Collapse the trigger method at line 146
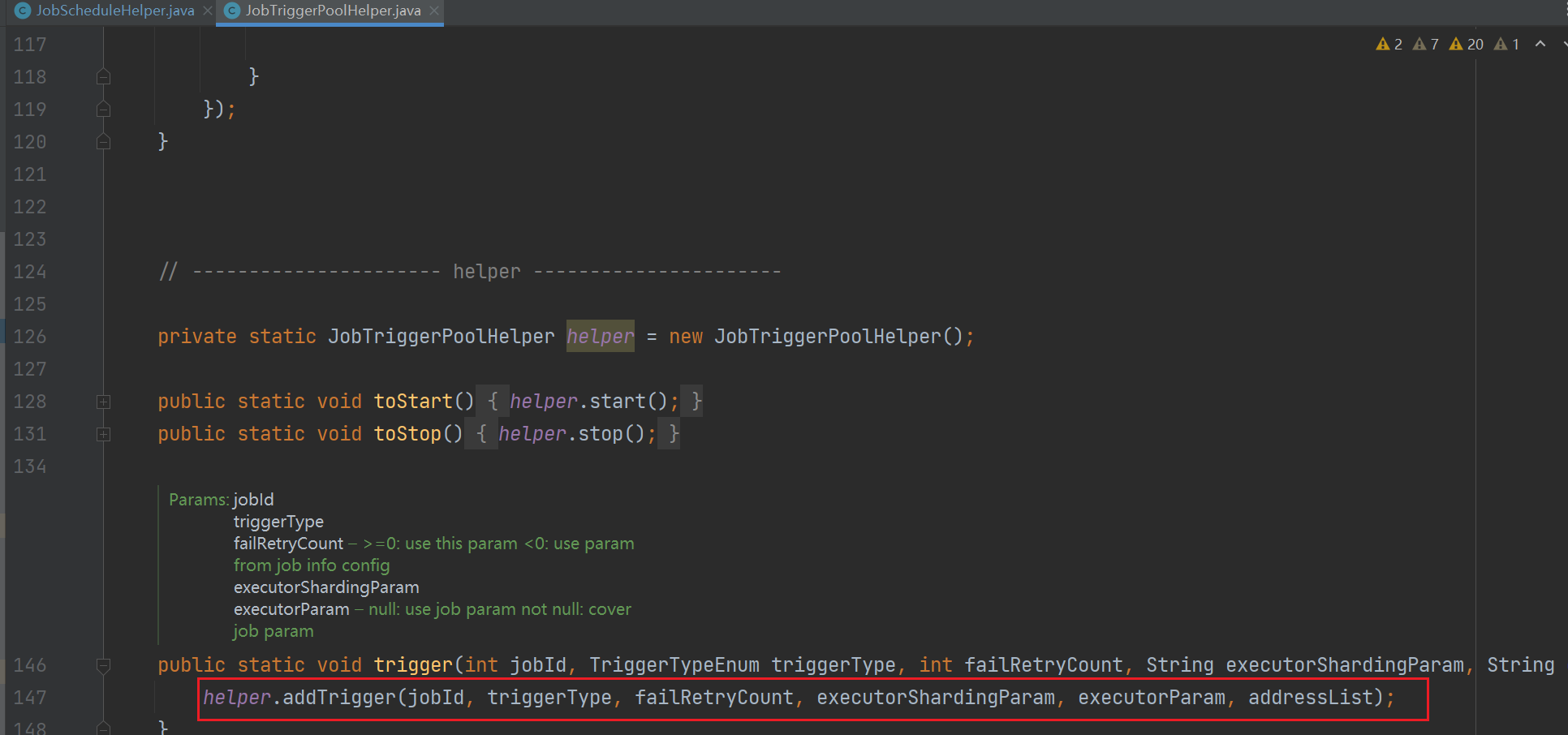This screenshot has width=1568, height=735. (x=103, y=665)
